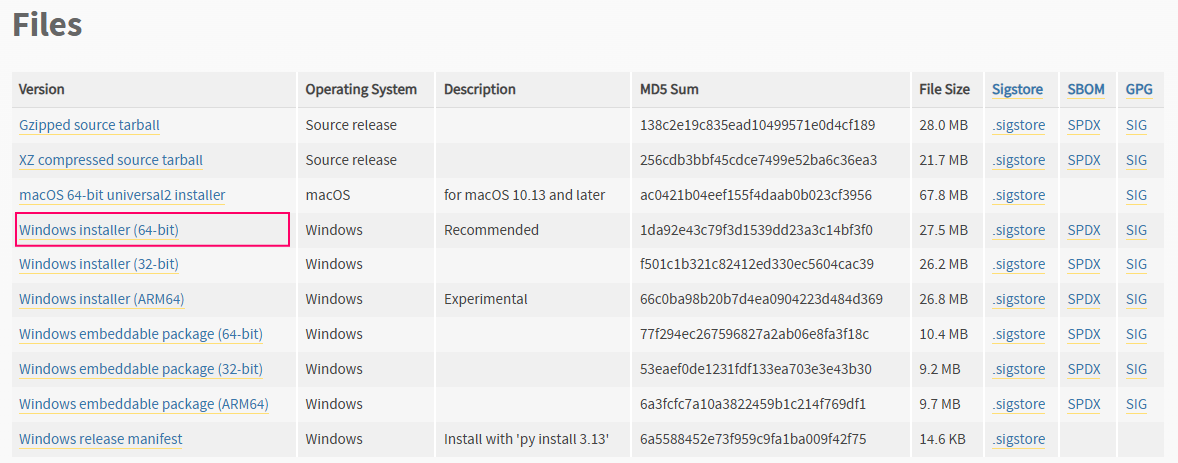Open XZ compressed source tarball link
The width and height of the screenshot is (1178, 463).
pyautogui.click(x=111, y=160)
